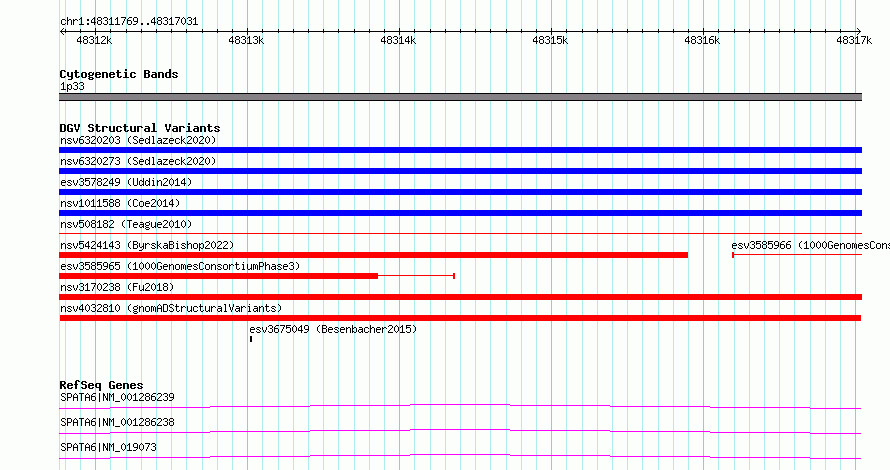
Task: Click the thin red whisker of esv3585965
Action: click(x=417, y=276)
